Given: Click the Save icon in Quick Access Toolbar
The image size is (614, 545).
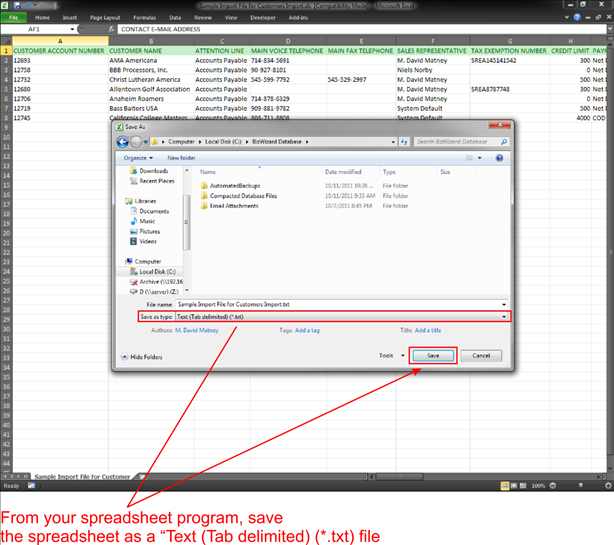Looking at the screenshot, I should (17, 5).
